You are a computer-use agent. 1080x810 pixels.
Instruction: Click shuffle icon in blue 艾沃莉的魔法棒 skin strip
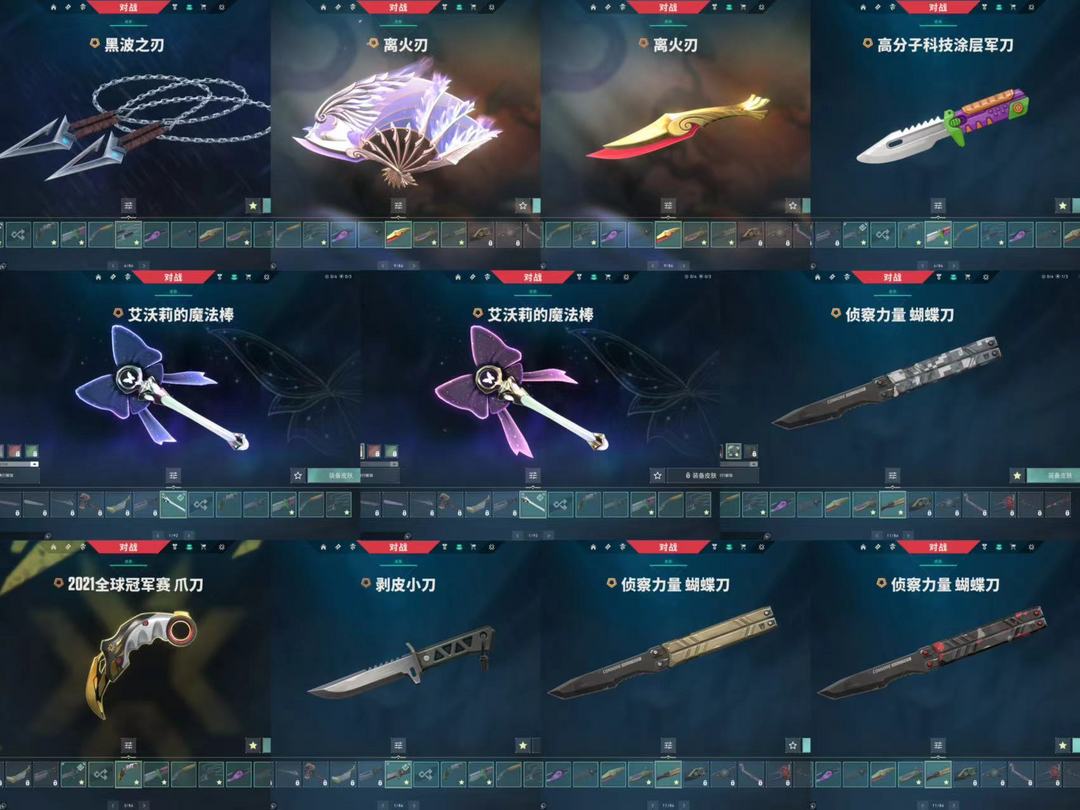click(200, 505)
